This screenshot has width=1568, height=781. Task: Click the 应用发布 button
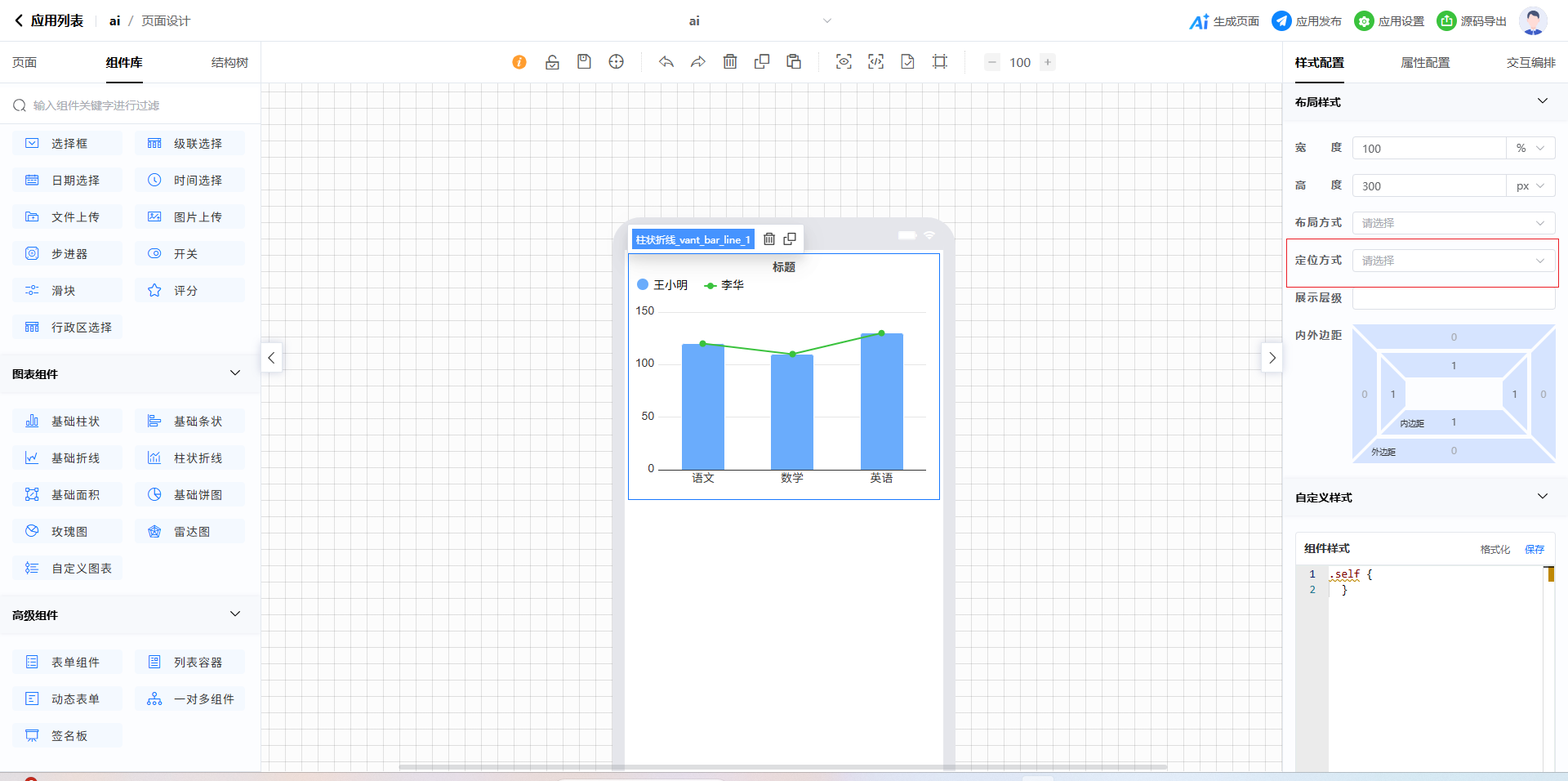pyautogui.click(x=1307, y=21)
